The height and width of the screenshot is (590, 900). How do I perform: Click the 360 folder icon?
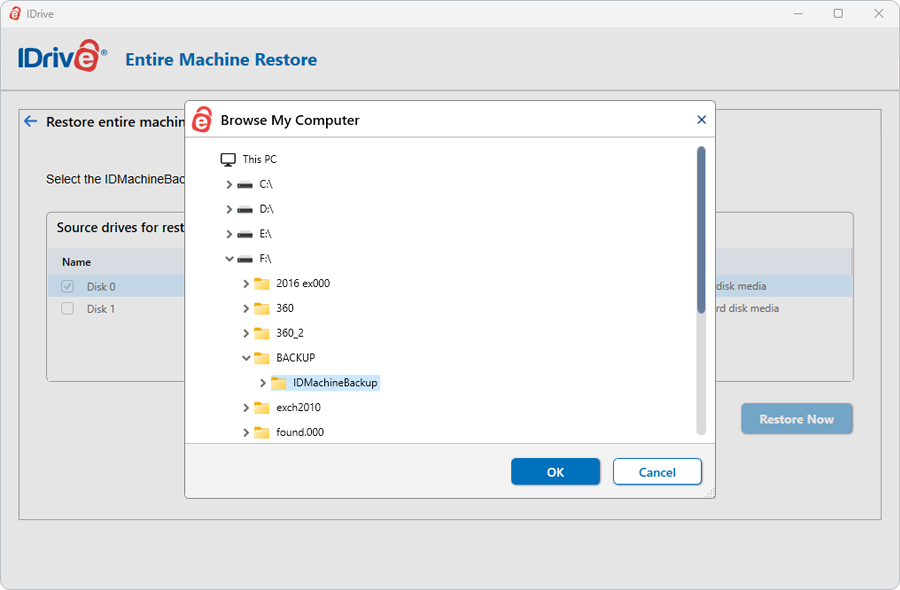coord(262,308)
